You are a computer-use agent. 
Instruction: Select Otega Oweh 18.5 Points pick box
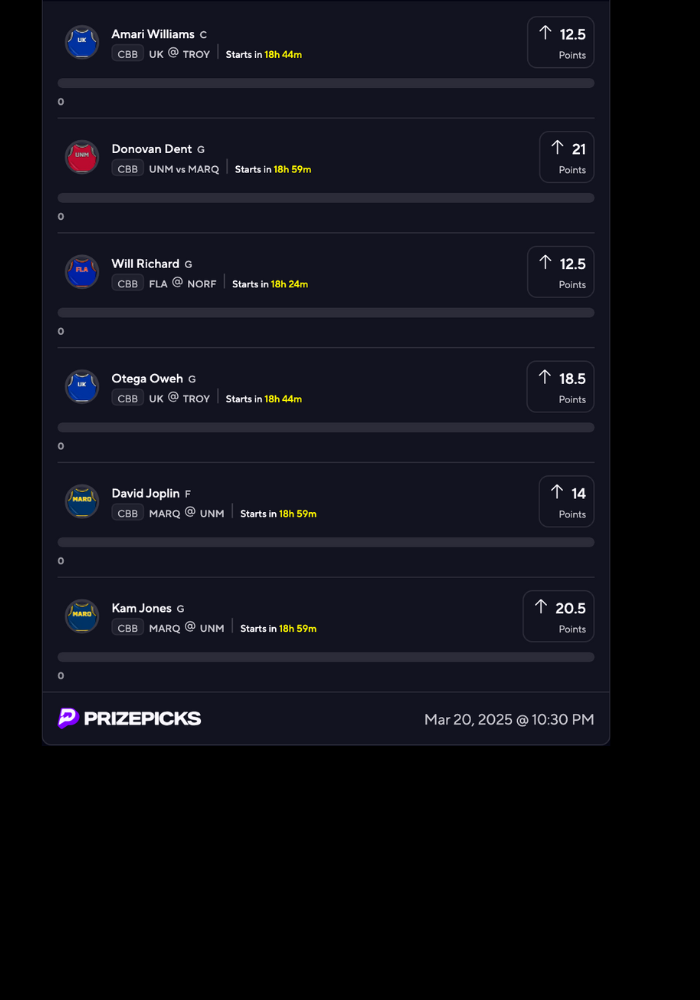pos(561,387)
